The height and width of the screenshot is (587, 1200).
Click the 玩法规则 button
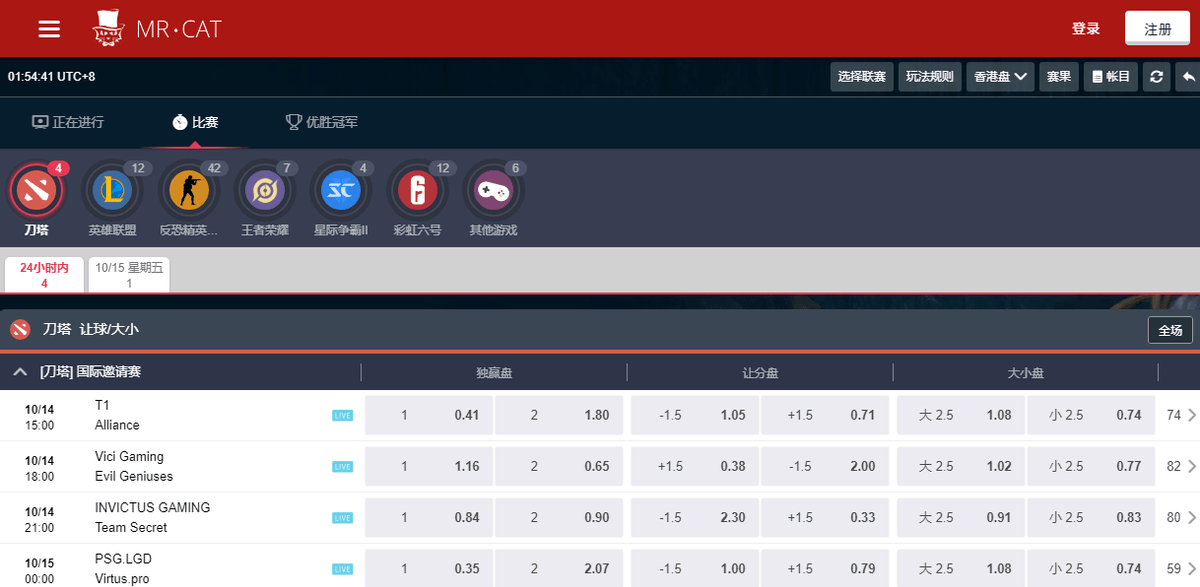tap(930, 77)
